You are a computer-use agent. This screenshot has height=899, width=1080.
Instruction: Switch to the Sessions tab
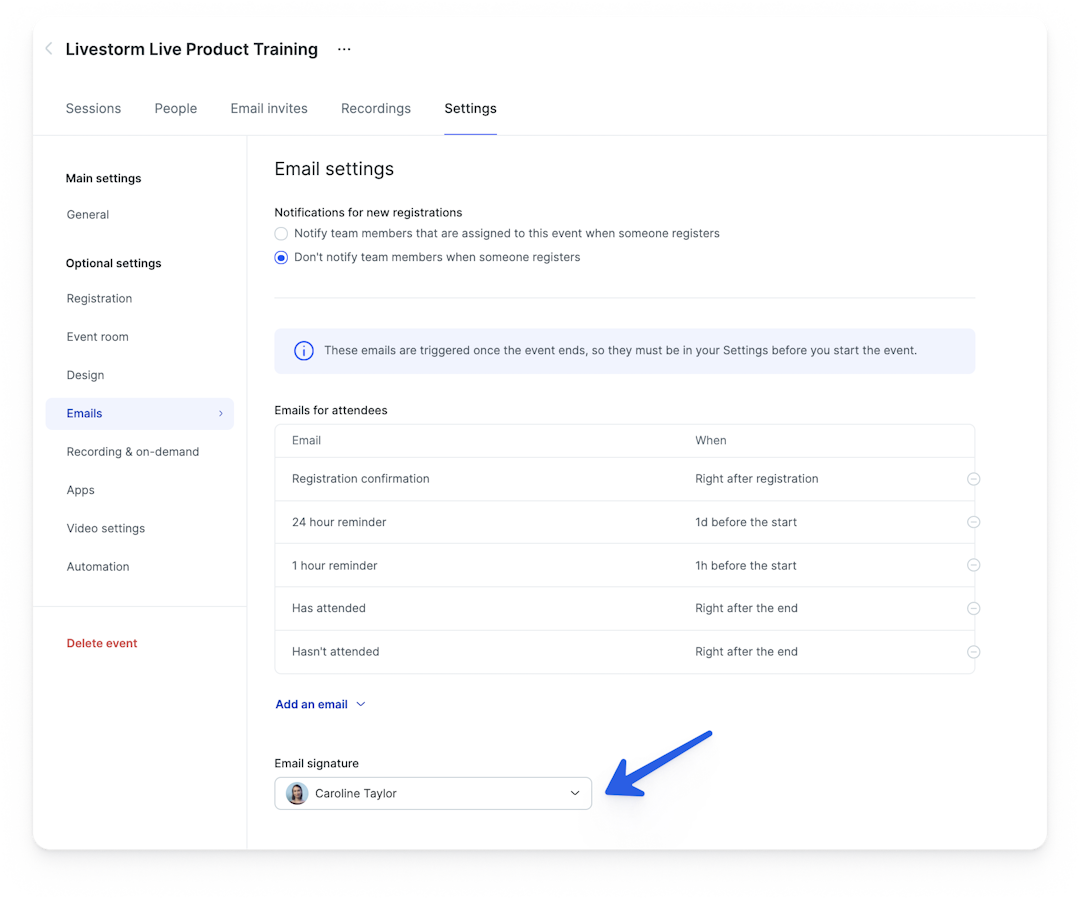click(x=94, y=108)
